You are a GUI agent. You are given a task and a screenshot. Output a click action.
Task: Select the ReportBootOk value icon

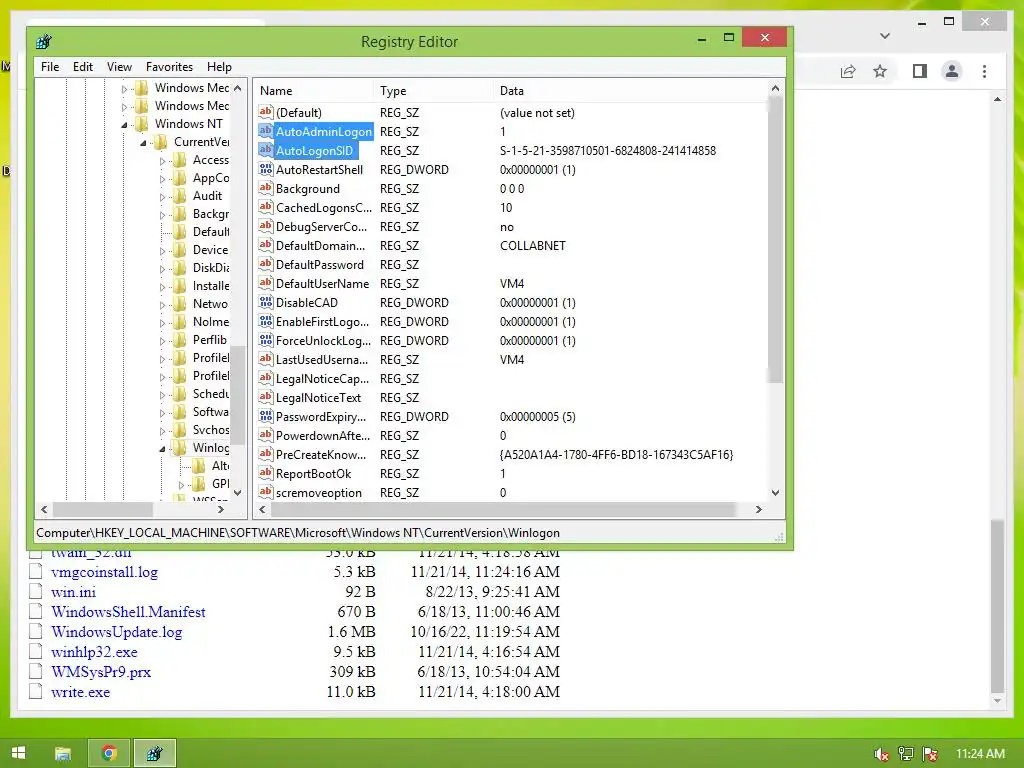265,473
